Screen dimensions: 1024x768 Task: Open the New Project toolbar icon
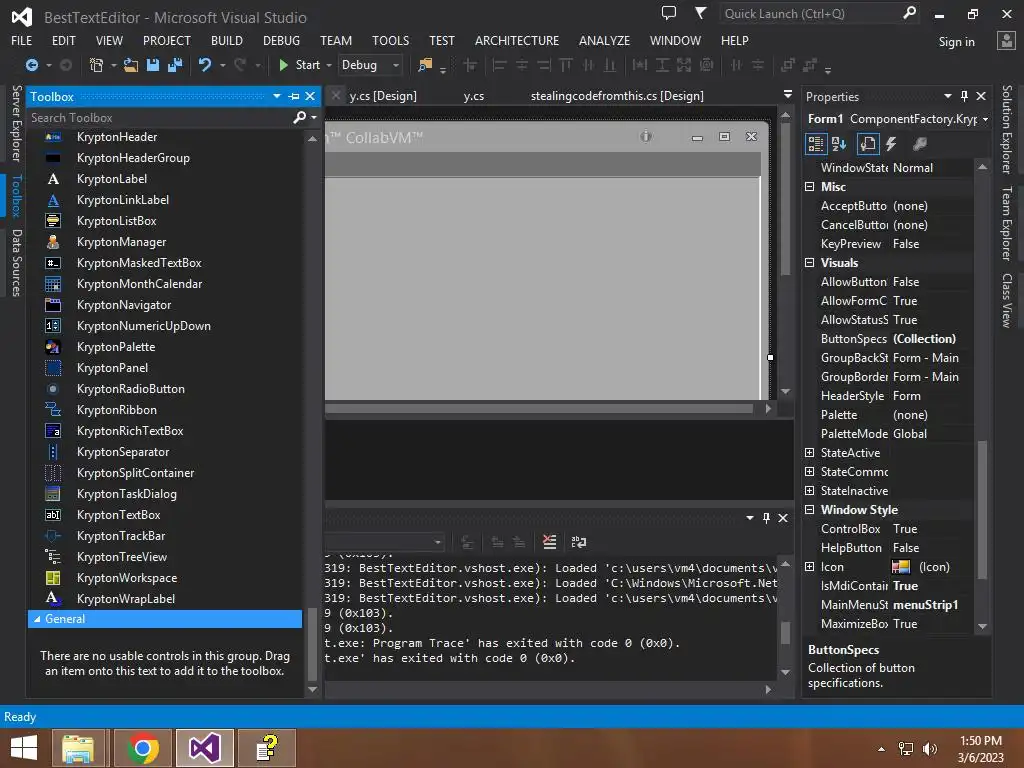[x=97, y=65]
